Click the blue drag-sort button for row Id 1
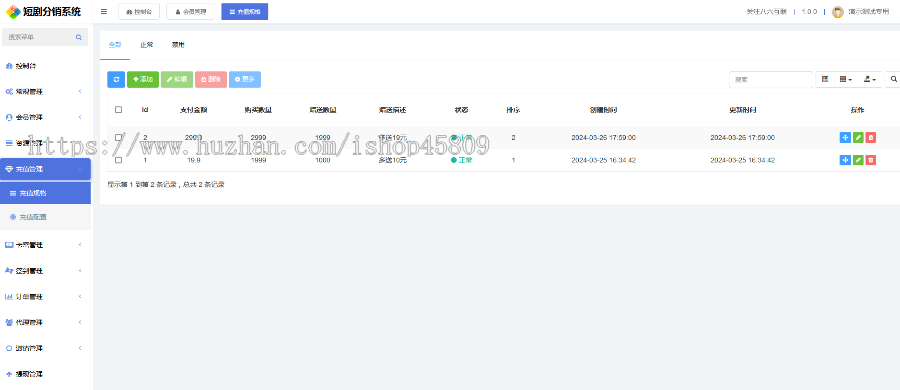 click(x=845, y=160)
